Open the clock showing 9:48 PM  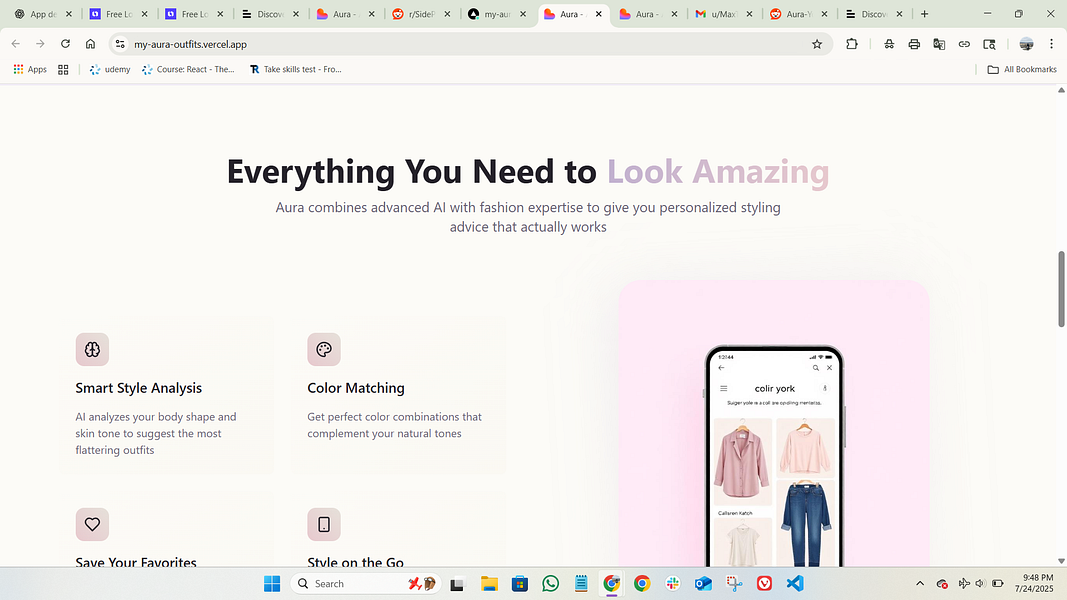[1034, 584]
